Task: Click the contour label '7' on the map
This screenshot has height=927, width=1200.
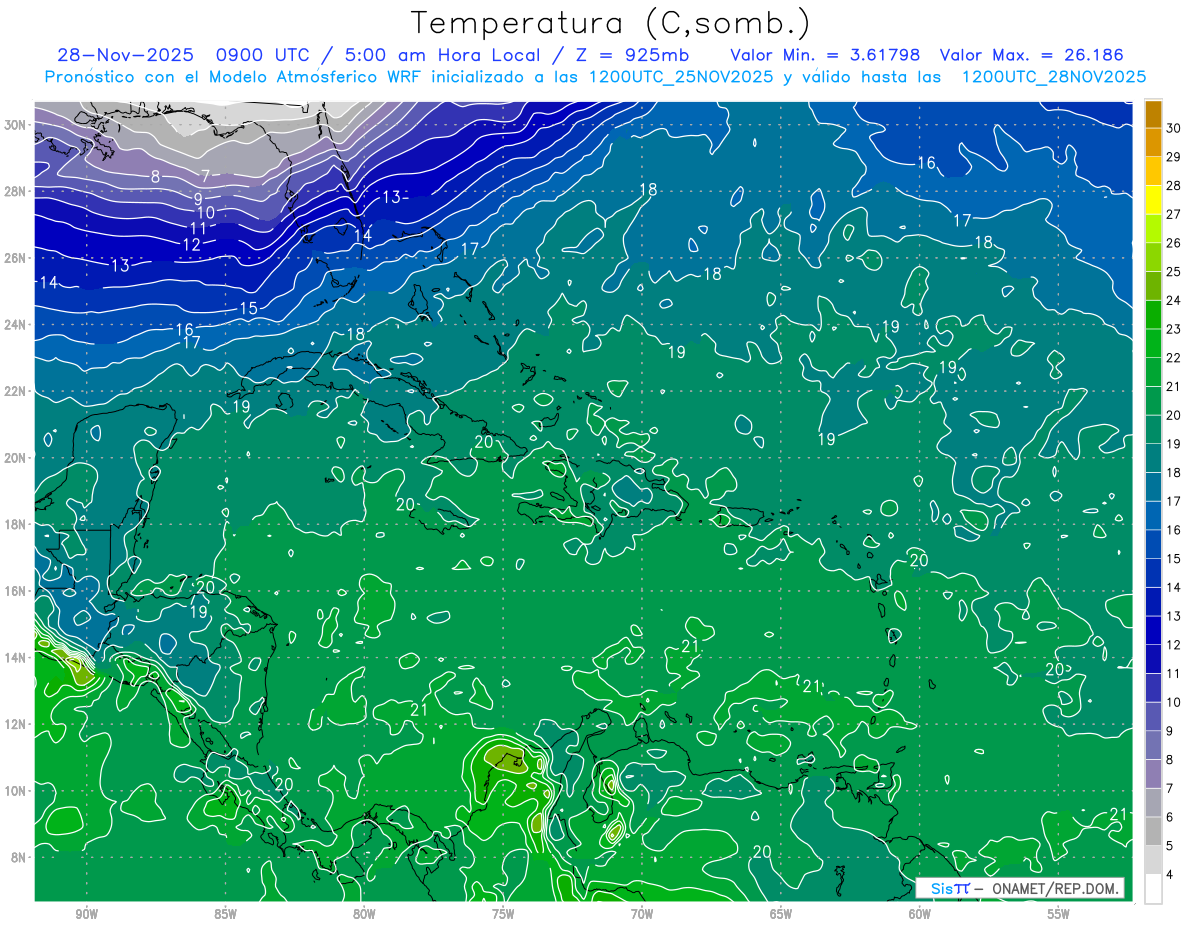Action: pos(206,175)
